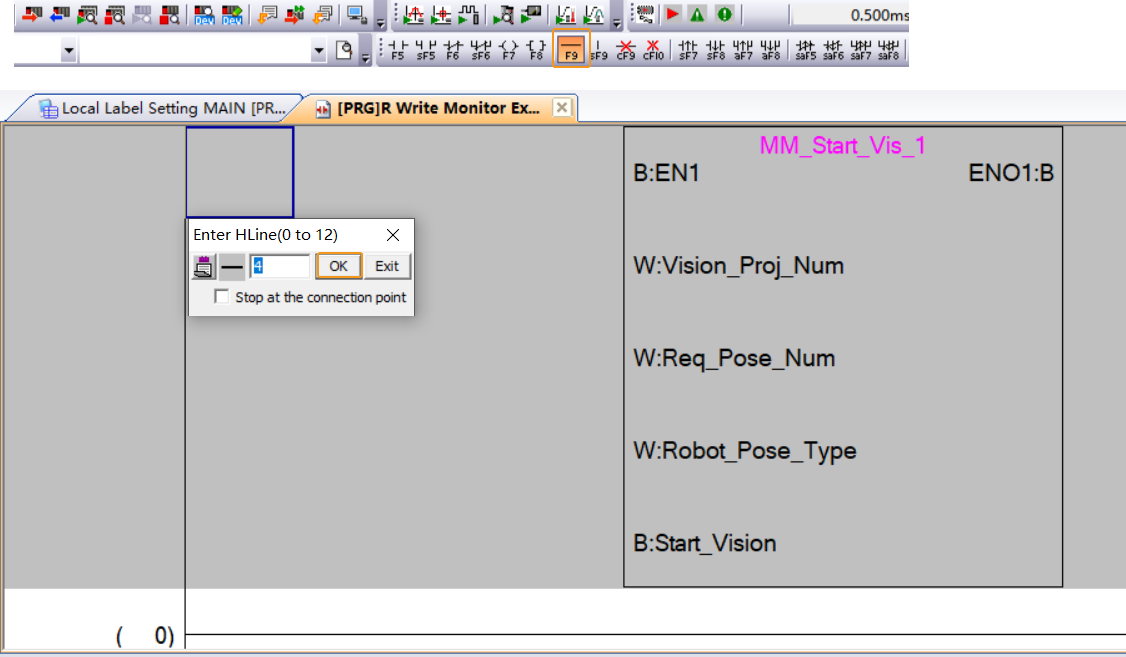
Task: Click the Write to PLC icon
Action: click(x=31, y=15)
